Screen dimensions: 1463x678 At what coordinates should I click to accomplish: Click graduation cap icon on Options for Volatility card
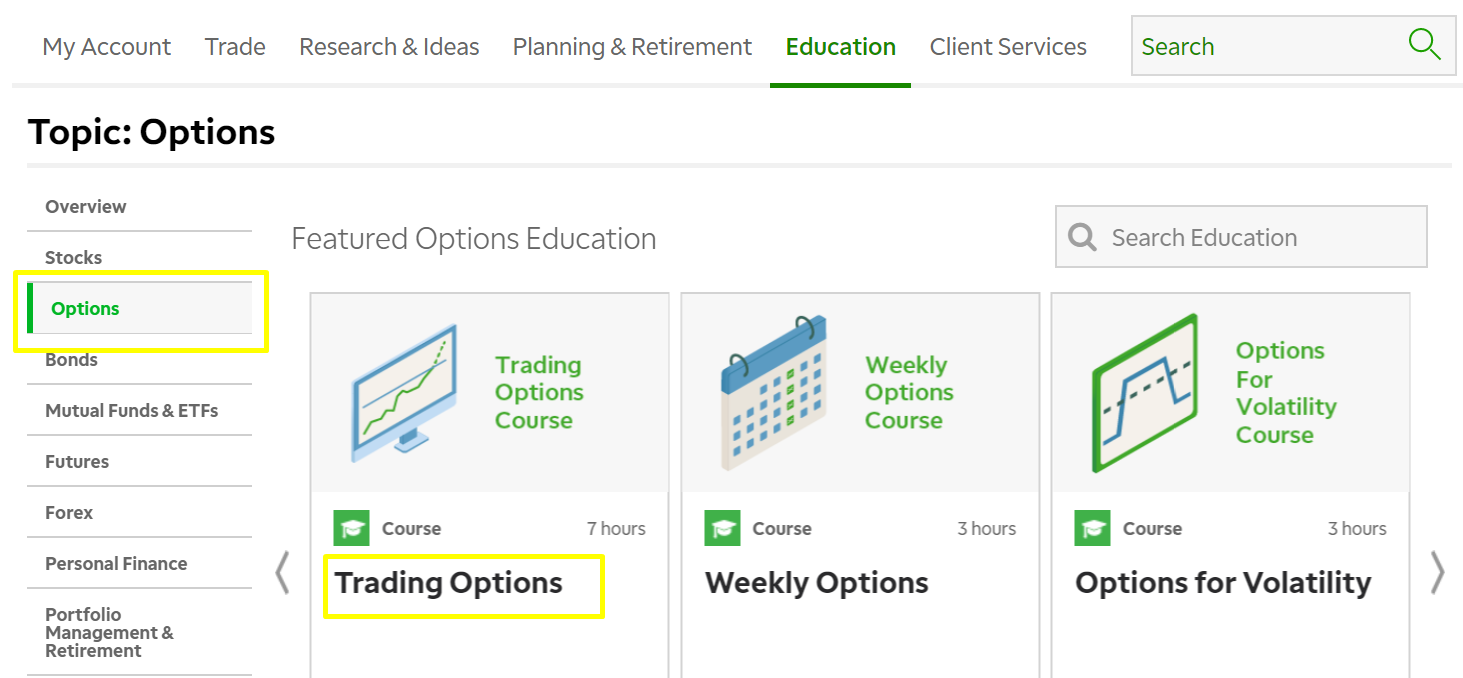(x=1092, y=528)
